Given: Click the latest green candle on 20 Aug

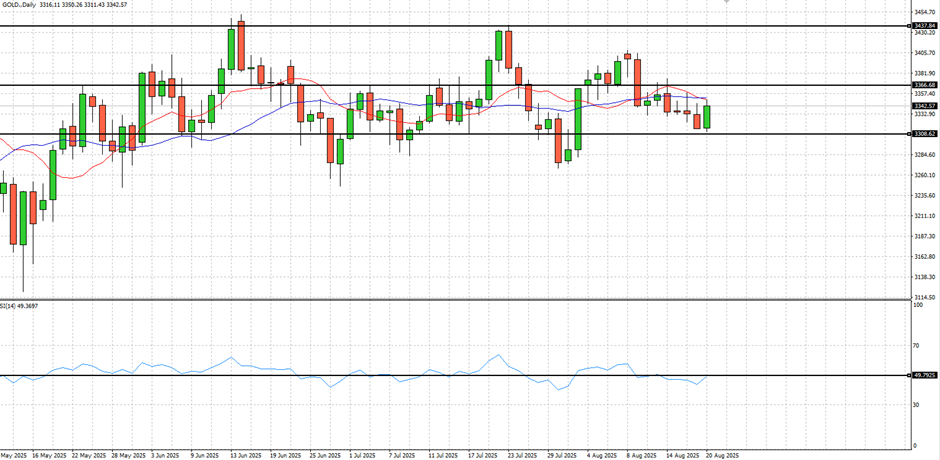Looking at the screenshot, I should (707, 117).
